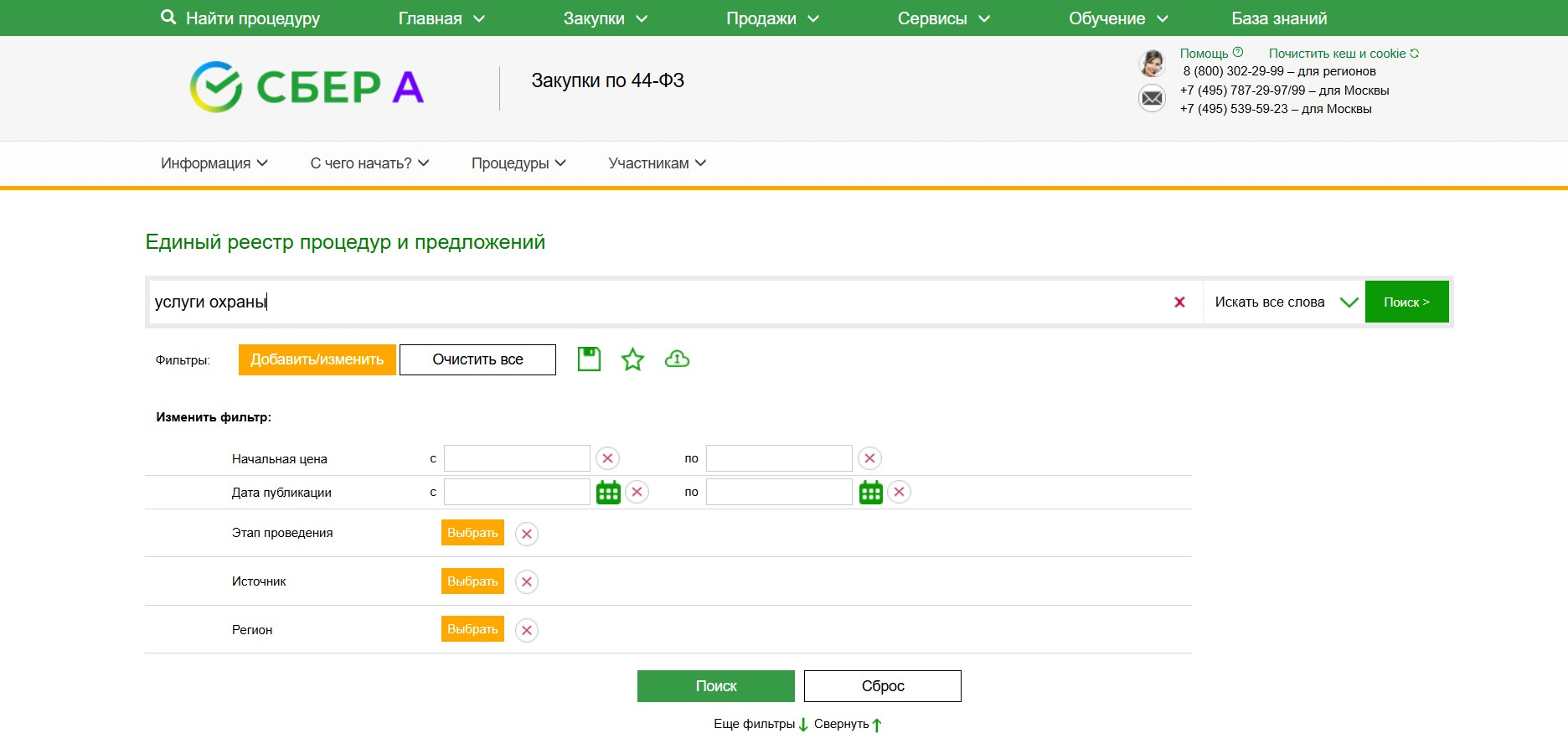Screen dimensions: 1568x749
Task: Open calendar for publication end date
Action: 870,493
